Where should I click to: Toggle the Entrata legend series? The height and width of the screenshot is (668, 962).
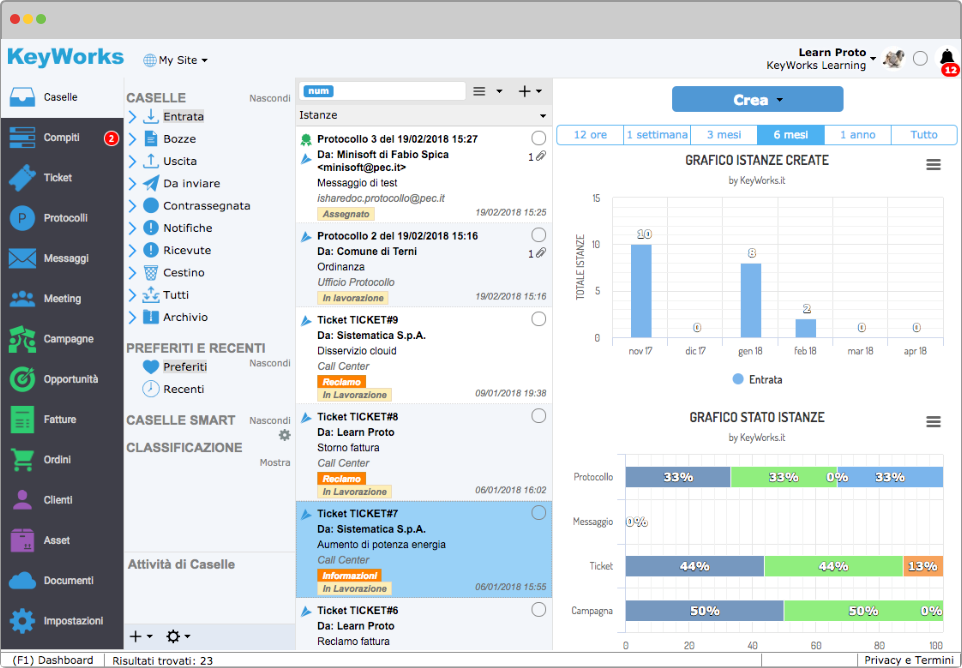point(757,380)
